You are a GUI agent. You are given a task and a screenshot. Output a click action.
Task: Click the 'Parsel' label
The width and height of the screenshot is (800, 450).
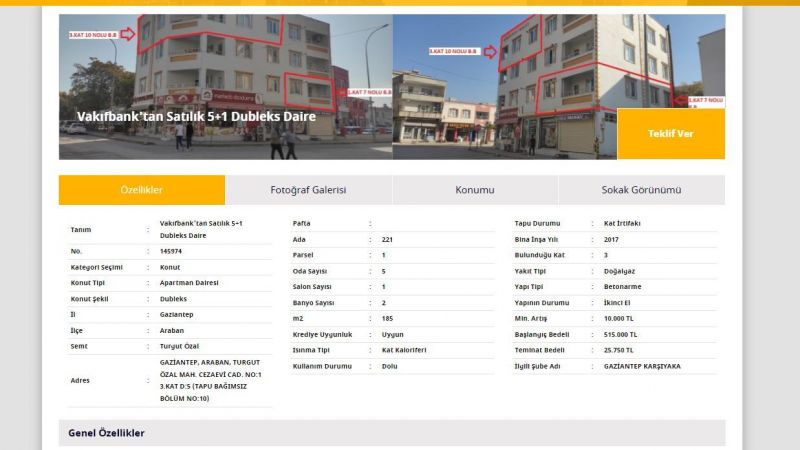[x=303, y=255]
